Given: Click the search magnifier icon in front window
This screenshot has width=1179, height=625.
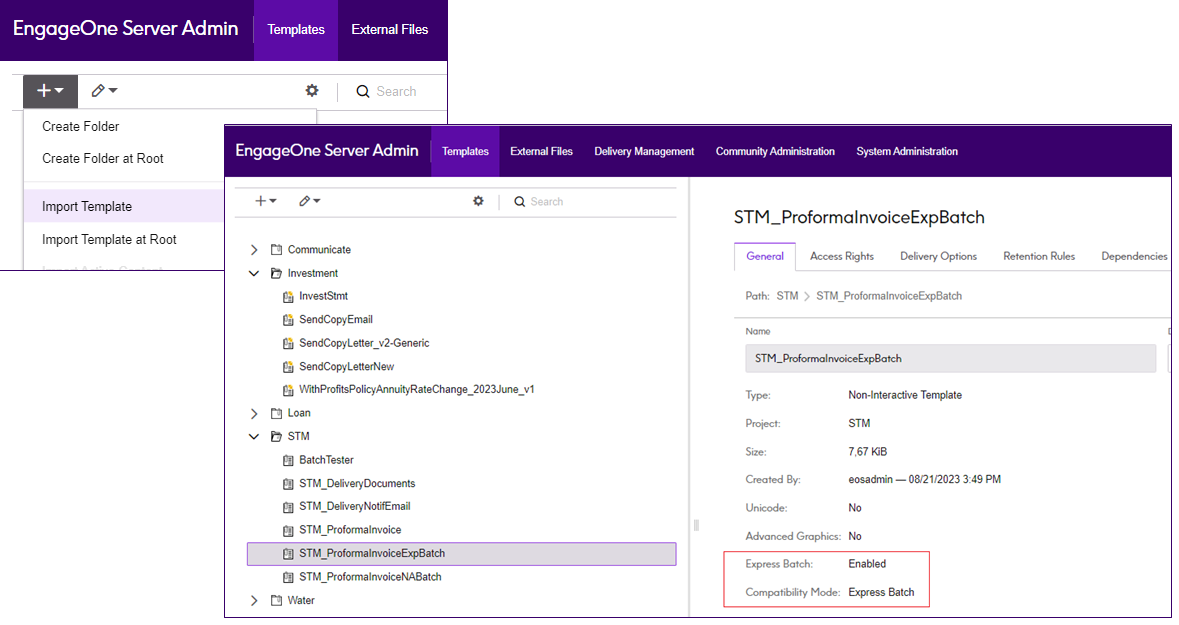Looking at the screenshot, I should pyautogui.click(x=519, y=202).
